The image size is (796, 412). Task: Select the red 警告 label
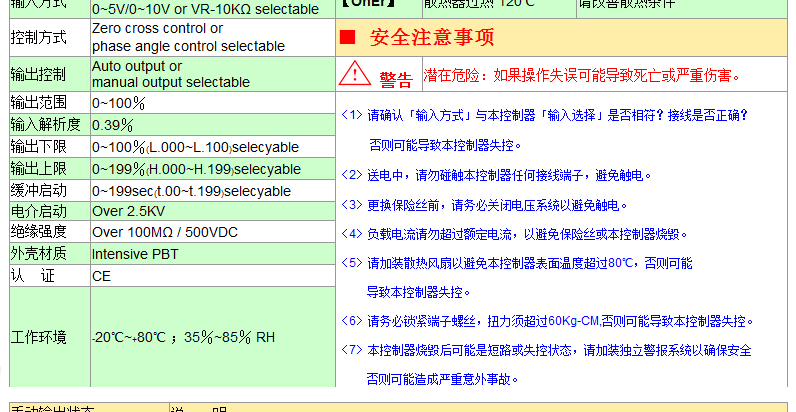[x=395, y=78]
